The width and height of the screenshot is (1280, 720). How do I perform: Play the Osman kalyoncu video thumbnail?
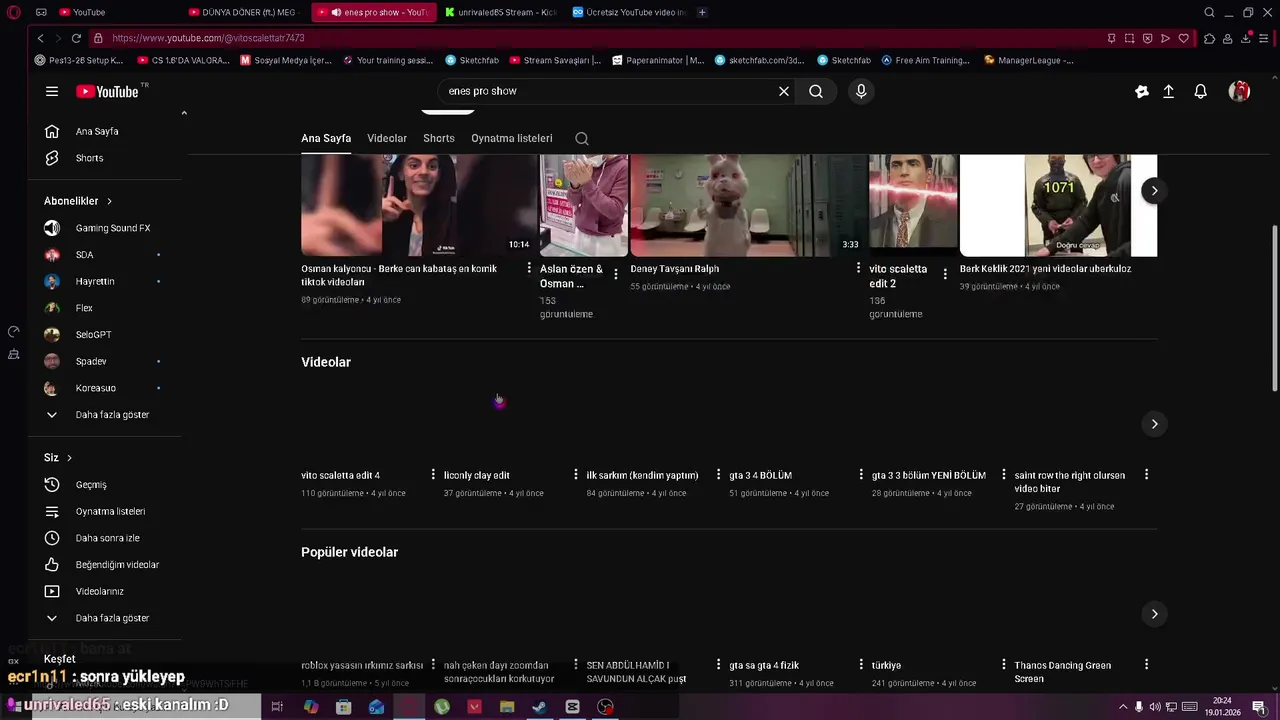coord(419,205)
